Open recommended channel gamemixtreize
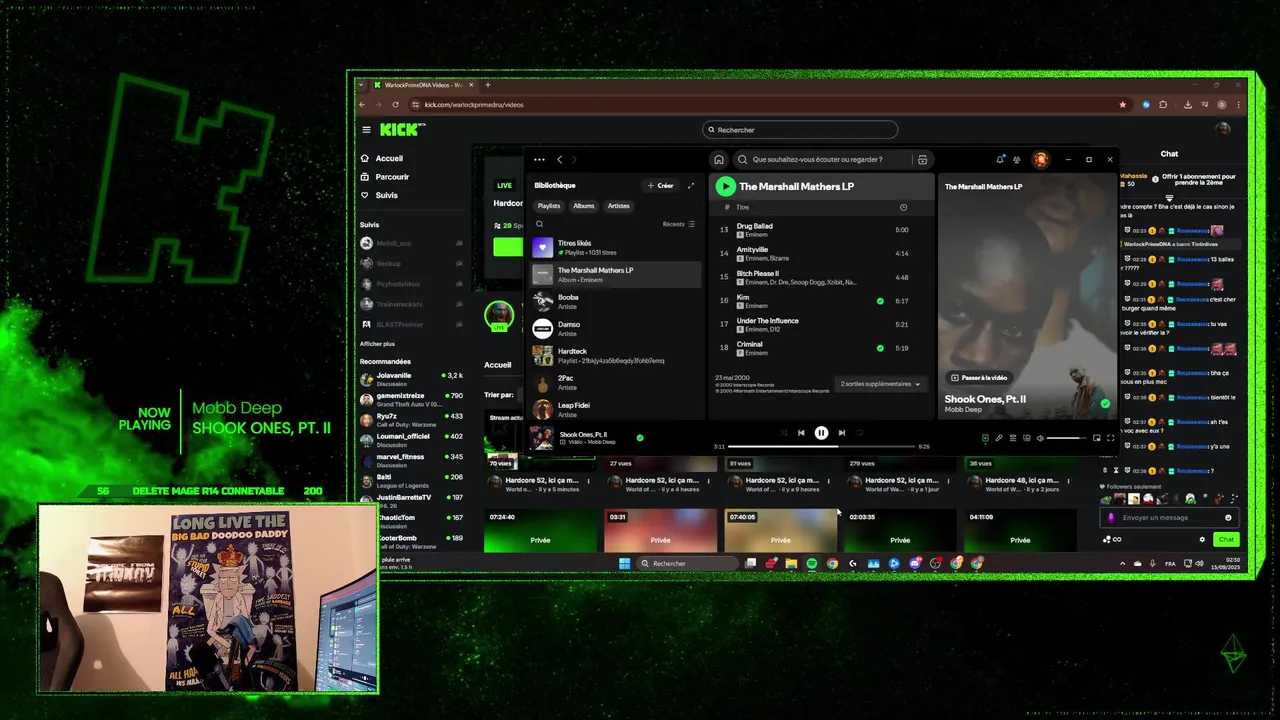The image size is (1280, 720). 412,399
